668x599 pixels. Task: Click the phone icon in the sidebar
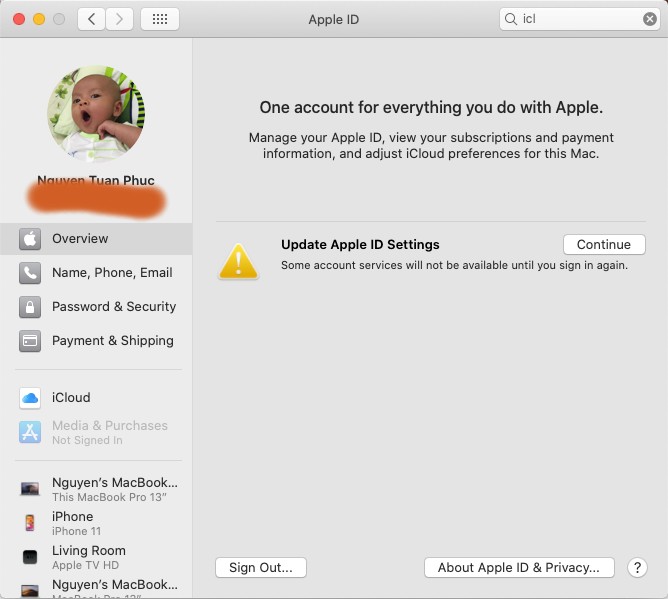[x=30, y=273]
